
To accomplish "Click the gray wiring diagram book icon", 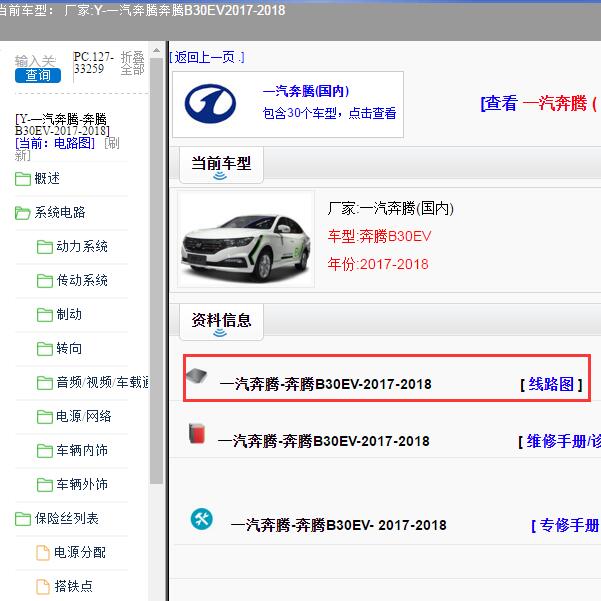I will tap(197, 376).
